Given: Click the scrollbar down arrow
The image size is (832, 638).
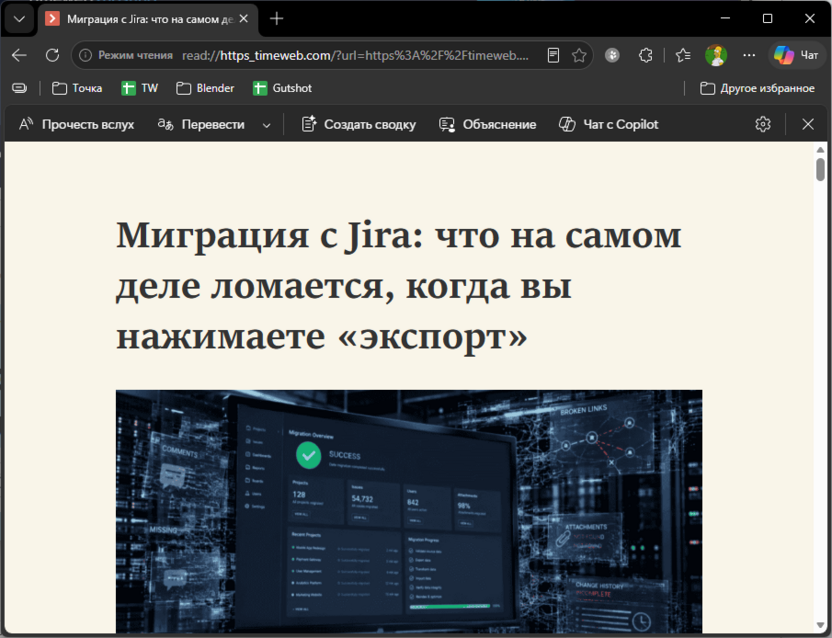Looking at the screenshot, I should [820, 626].
